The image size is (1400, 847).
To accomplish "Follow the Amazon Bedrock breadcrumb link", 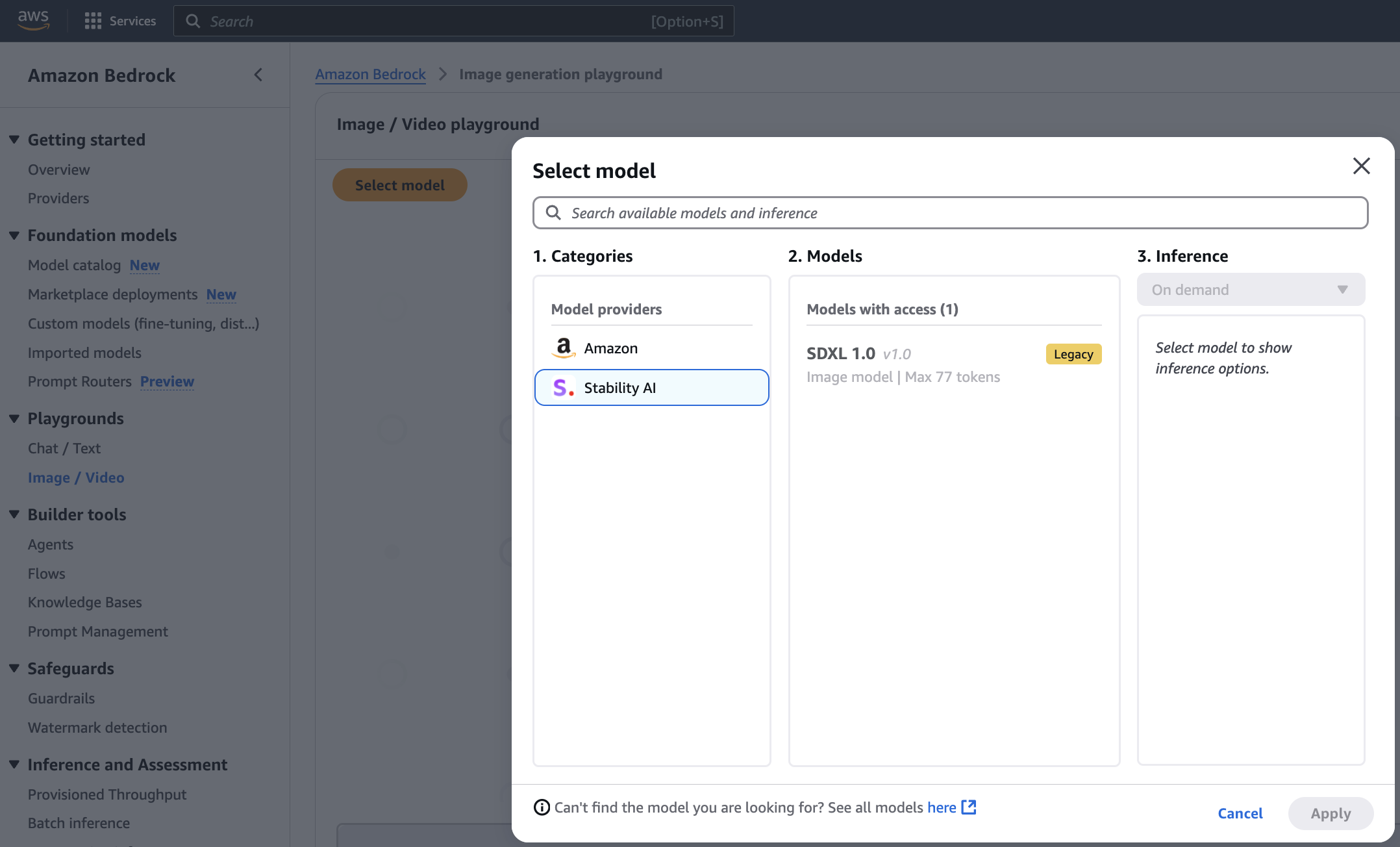I will click(x=370, y=74).
